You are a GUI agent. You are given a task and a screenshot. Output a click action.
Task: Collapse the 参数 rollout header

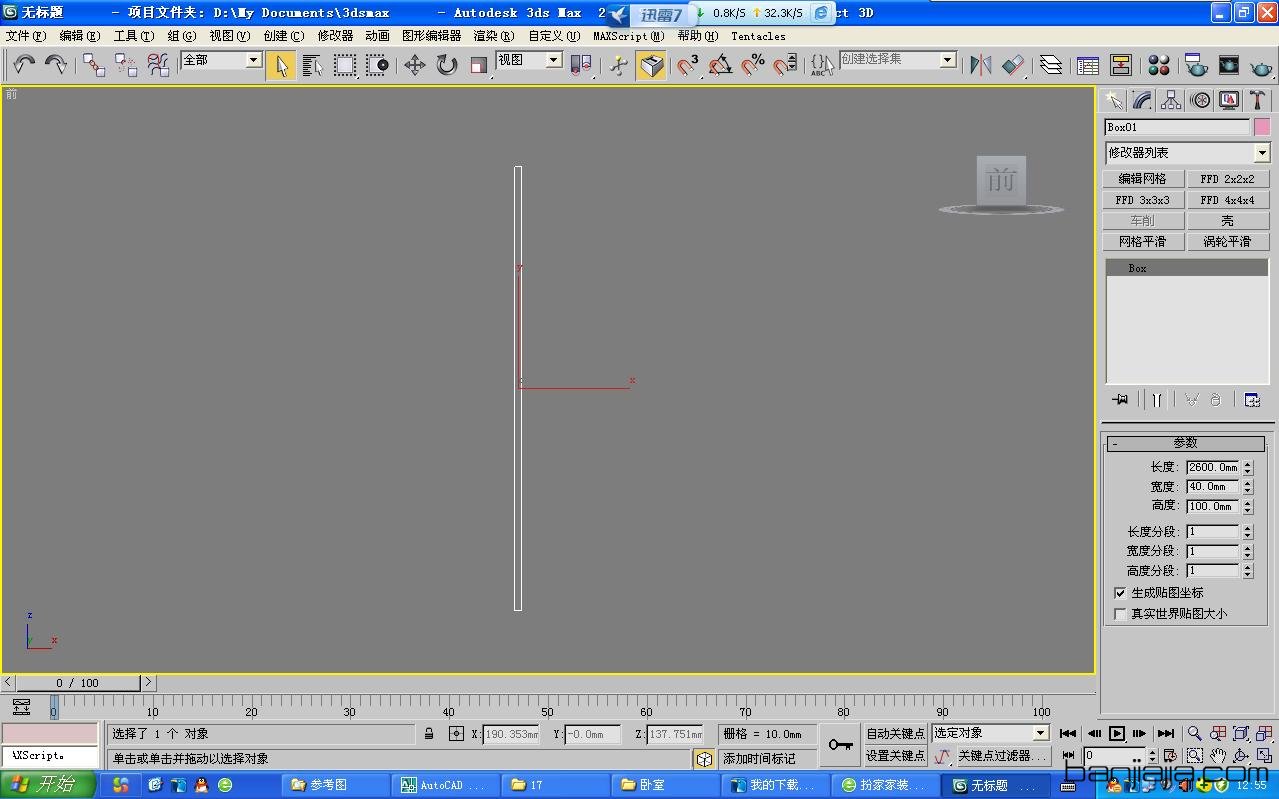(x=1186, y=443)
